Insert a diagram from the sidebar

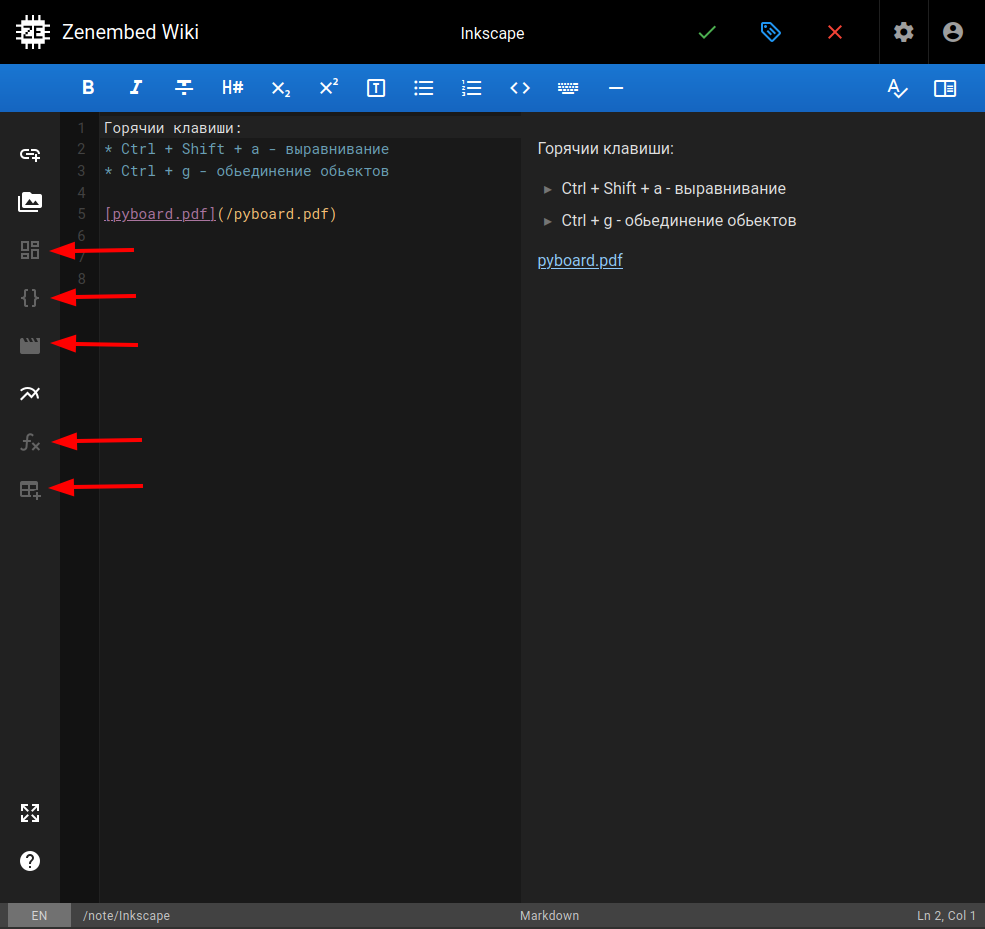pos(30,394)
